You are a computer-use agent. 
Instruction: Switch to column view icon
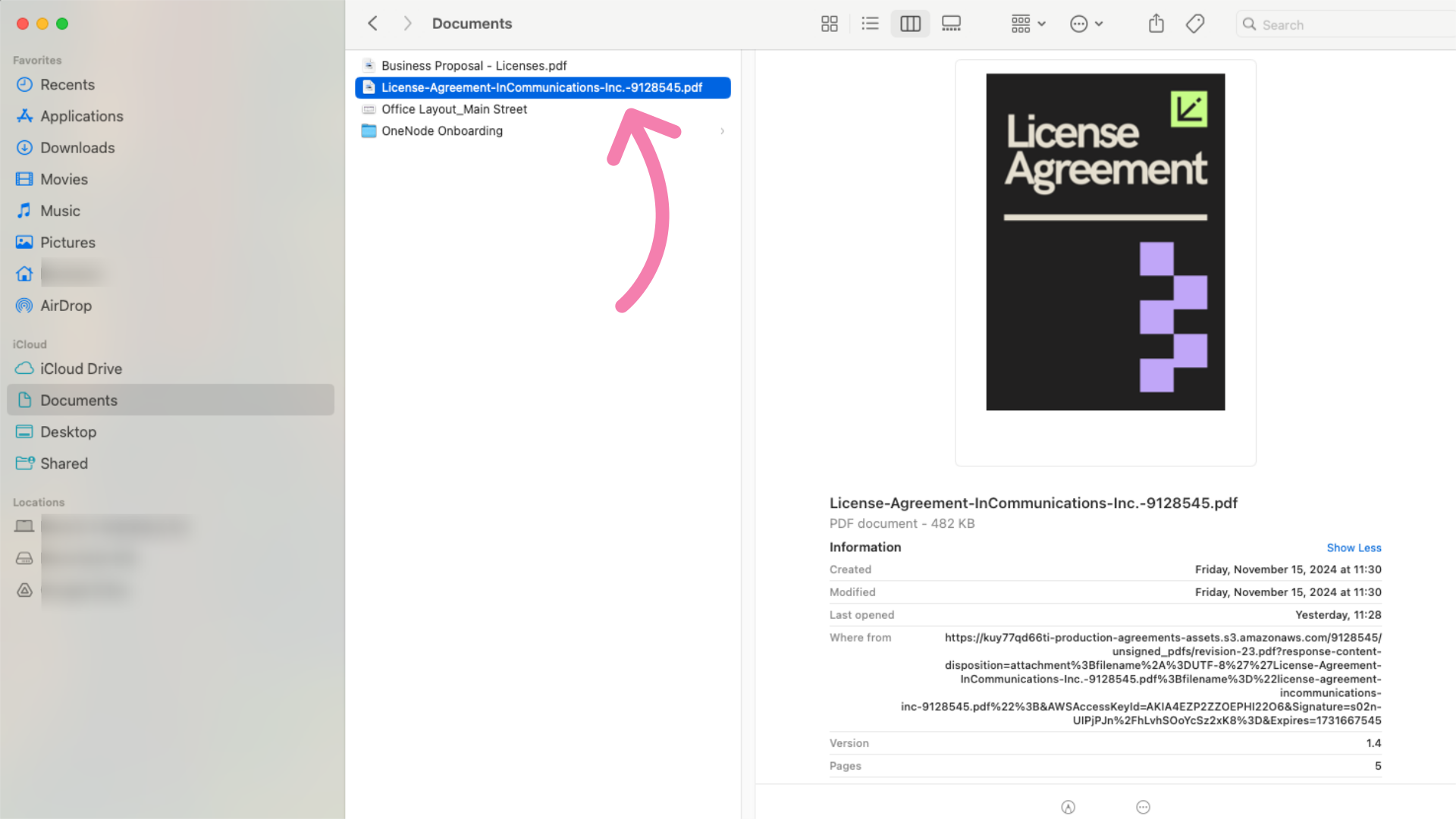point(910,23)
